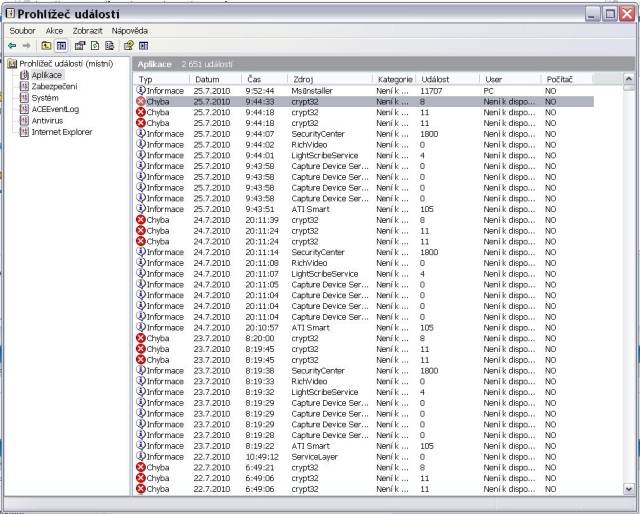Screen dimensions: 640x514
Task: Select the LightScribeService entry at 9:44:01
Action: point(363,155)
